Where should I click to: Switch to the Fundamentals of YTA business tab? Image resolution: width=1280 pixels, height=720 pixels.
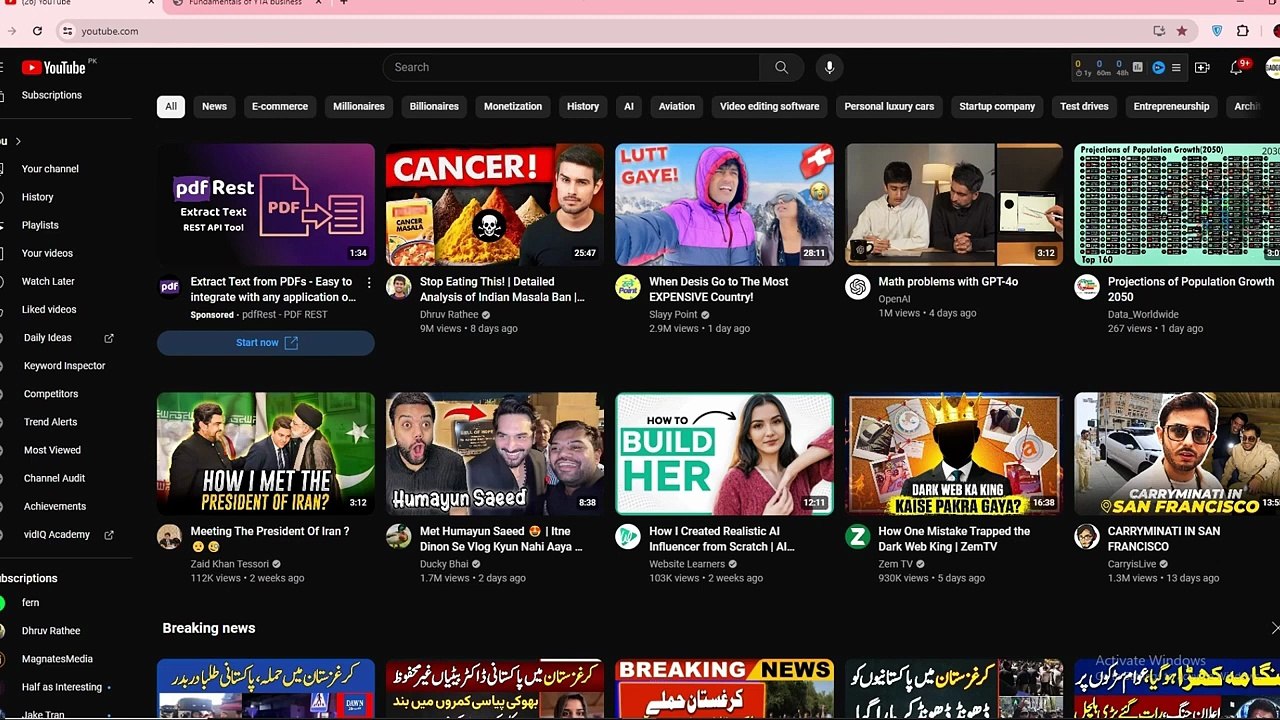tap(245, 3)
